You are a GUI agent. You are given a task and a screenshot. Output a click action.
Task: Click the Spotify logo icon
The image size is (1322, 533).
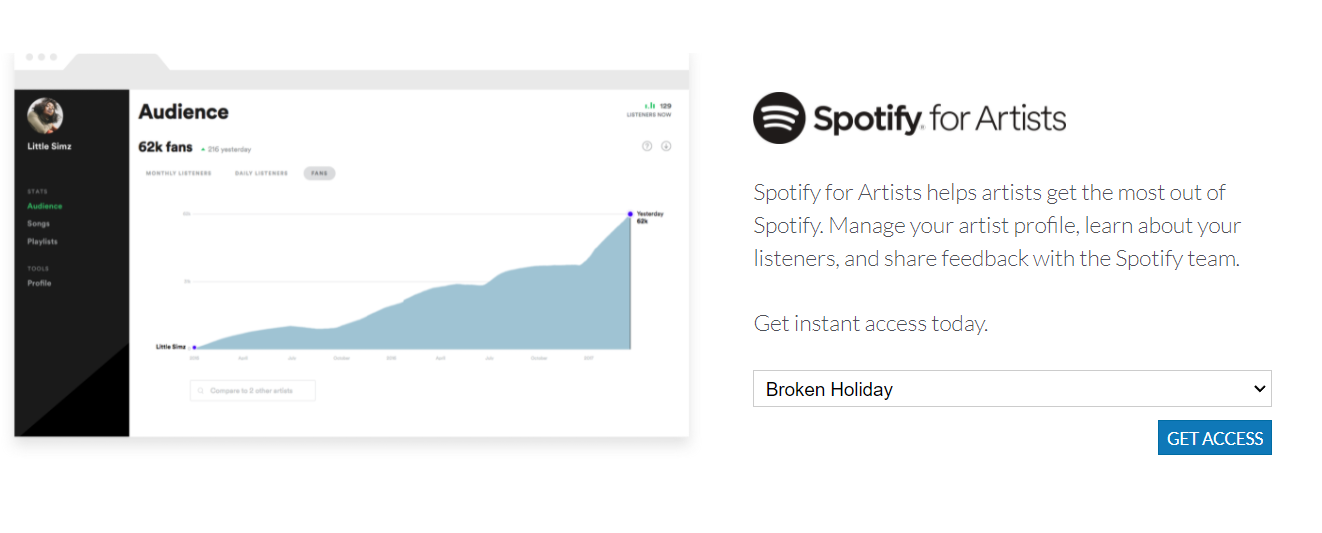point(779,118)
